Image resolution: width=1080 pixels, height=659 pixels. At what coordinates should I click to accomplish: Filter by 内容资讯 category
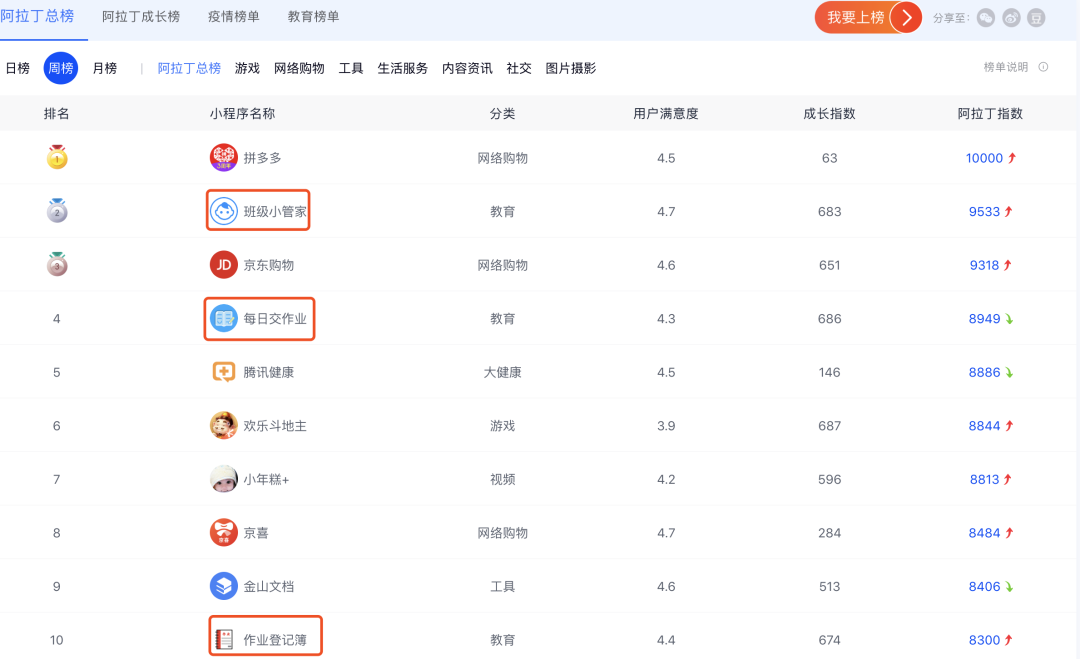click(467, 68)
